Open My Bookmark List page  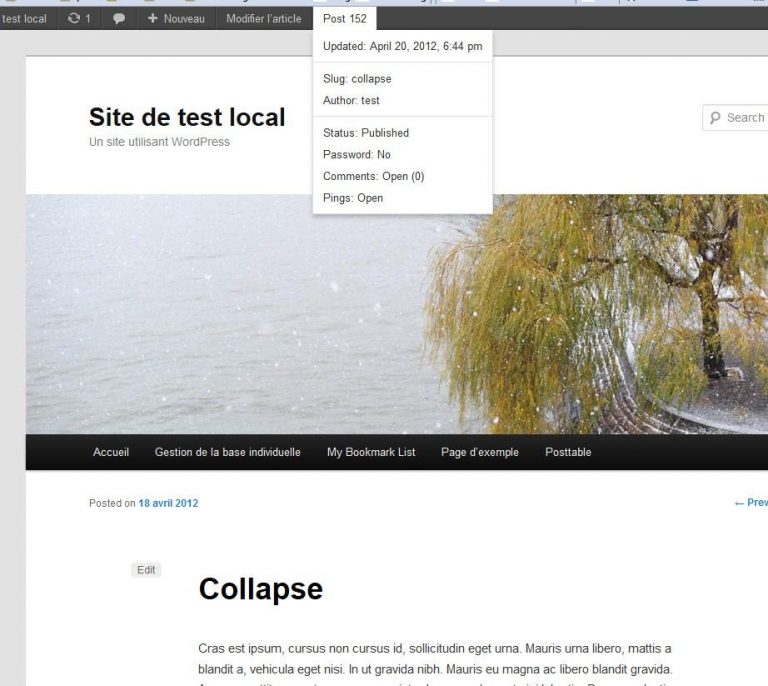tap(371, 452)
